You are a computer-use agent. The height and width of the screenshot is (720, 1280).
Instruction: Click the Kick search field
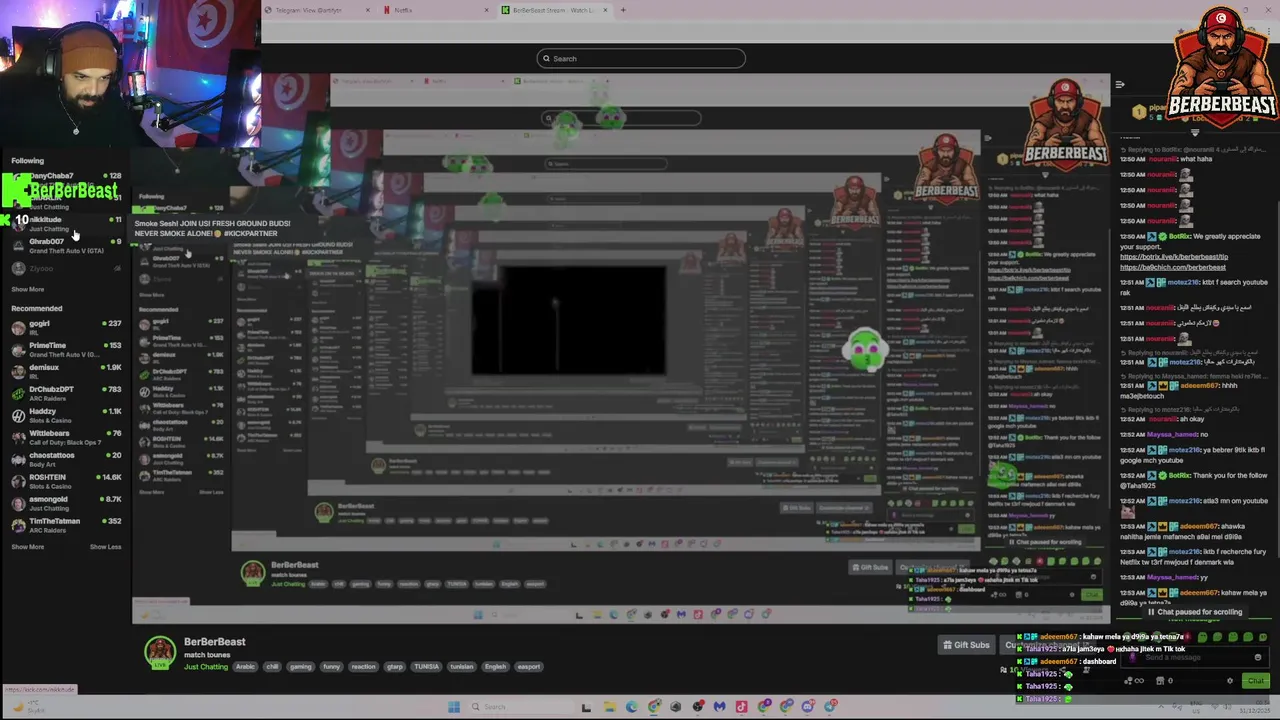tap(641, 58)
